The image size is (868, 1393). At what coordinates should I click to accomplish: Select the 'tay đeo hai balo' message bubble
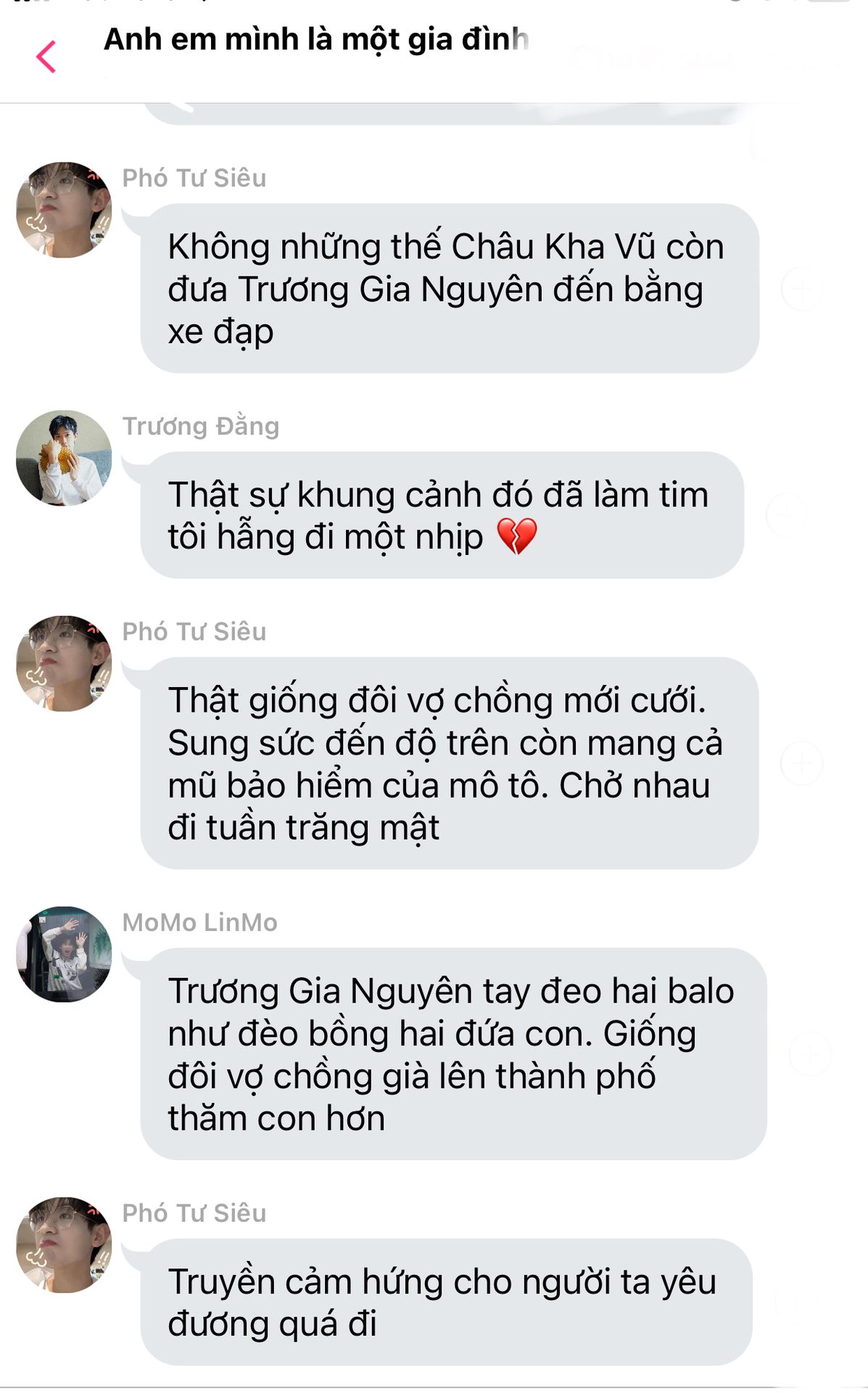453,1053
